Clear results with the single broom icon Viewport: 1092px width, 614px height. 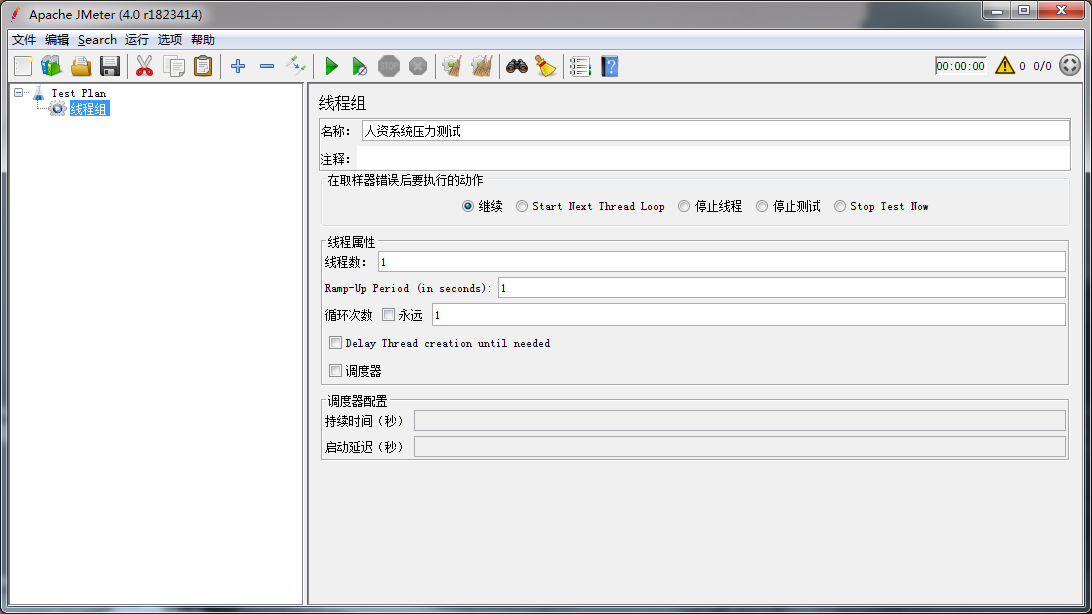tap(452, 66)
